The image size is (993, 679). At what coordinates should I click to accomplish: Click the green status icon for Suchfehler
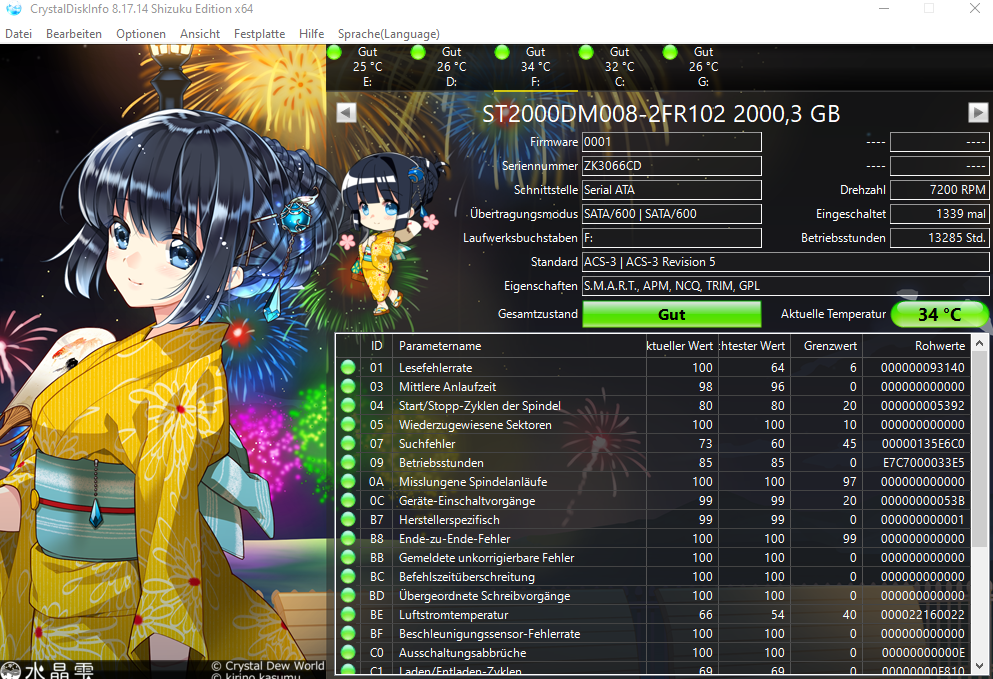(348, 443)
